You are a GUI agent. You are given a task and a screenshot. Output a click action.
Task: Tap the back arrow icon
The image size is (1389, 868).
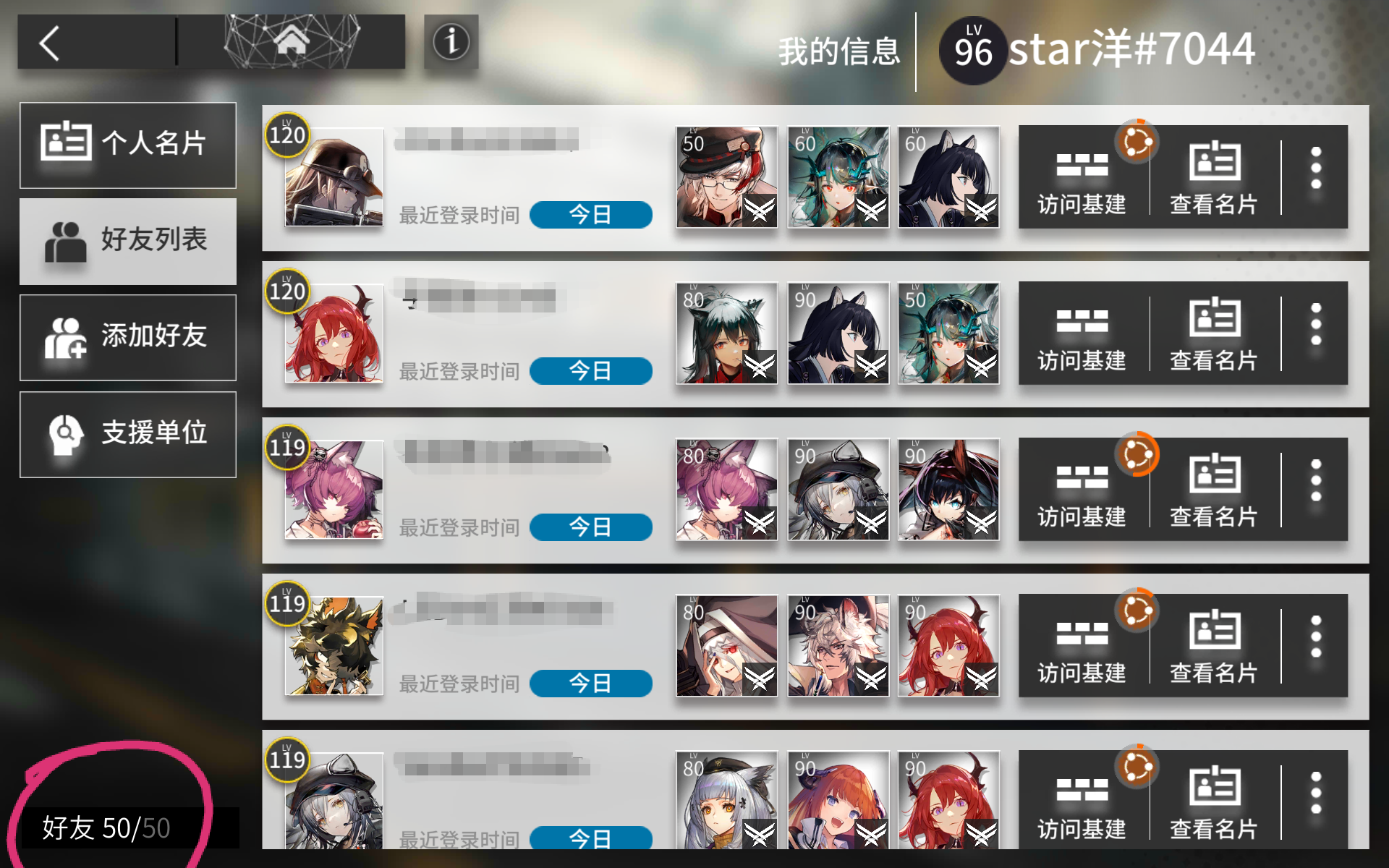coord(49,43)
